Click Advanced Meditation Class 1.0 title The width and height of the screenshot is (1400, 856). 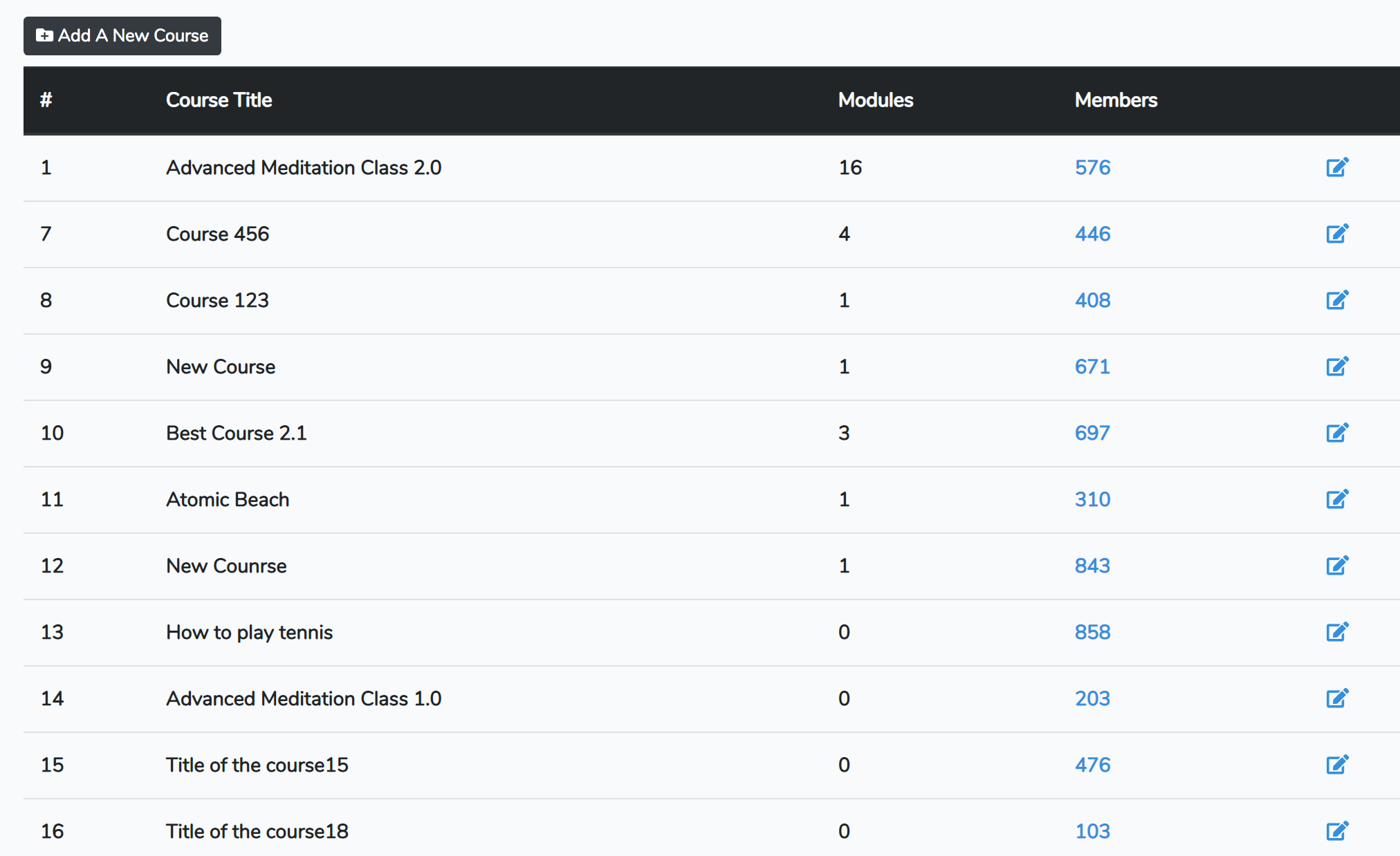click(x=304, y=698)
